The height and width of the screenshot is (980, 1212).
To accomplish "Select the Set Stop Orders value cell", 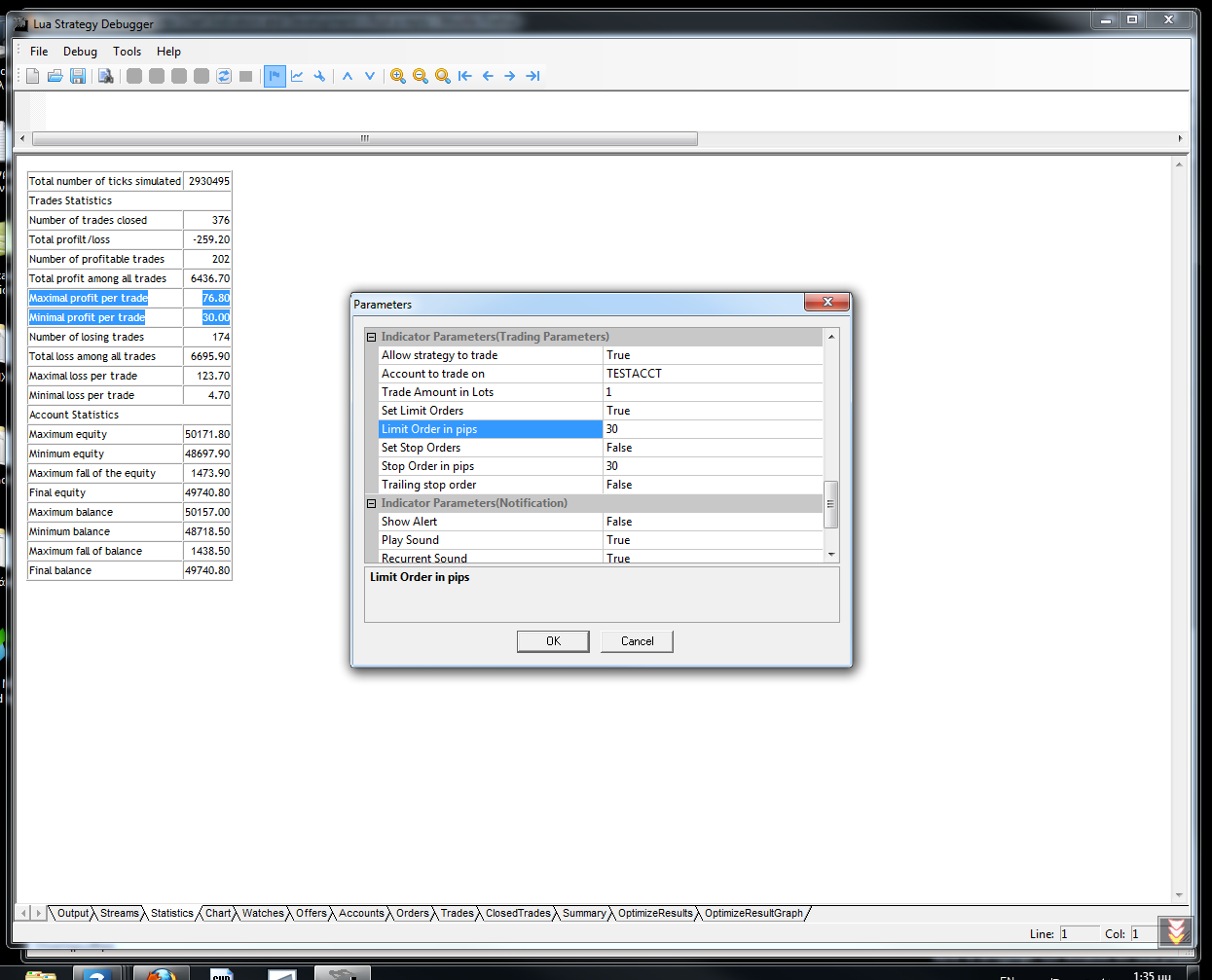I will (x=713, y=448).
